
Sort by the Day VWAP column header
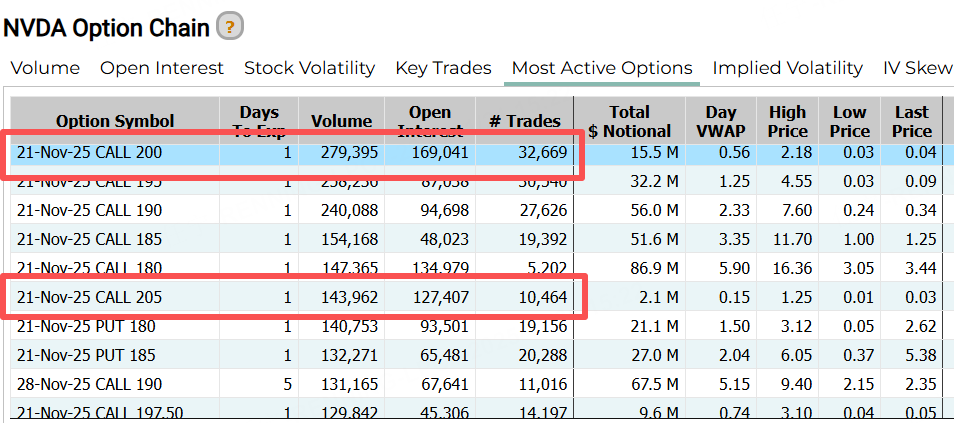721,121
